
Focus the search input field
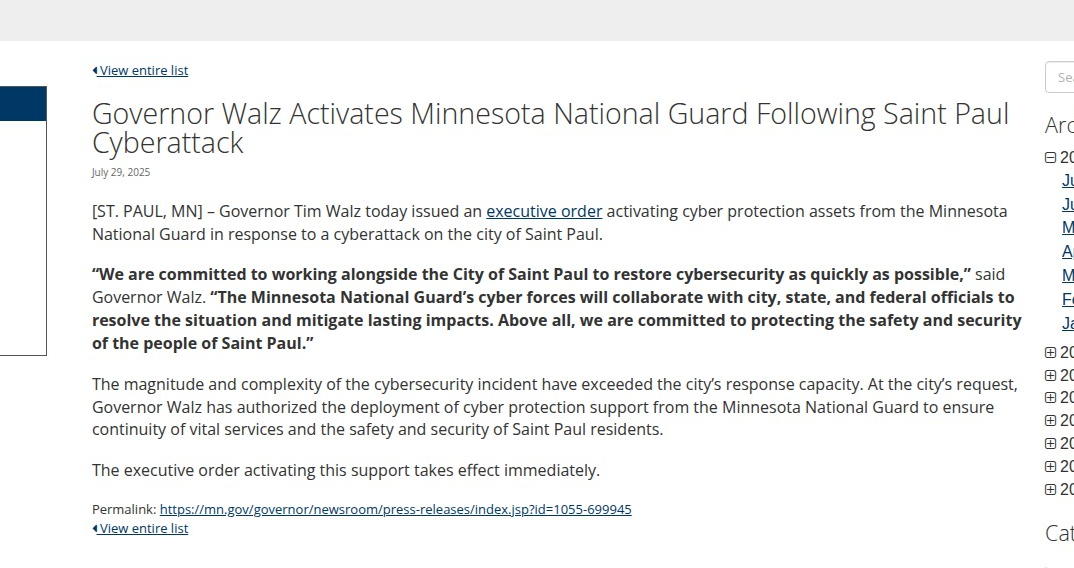point(1061,77)
